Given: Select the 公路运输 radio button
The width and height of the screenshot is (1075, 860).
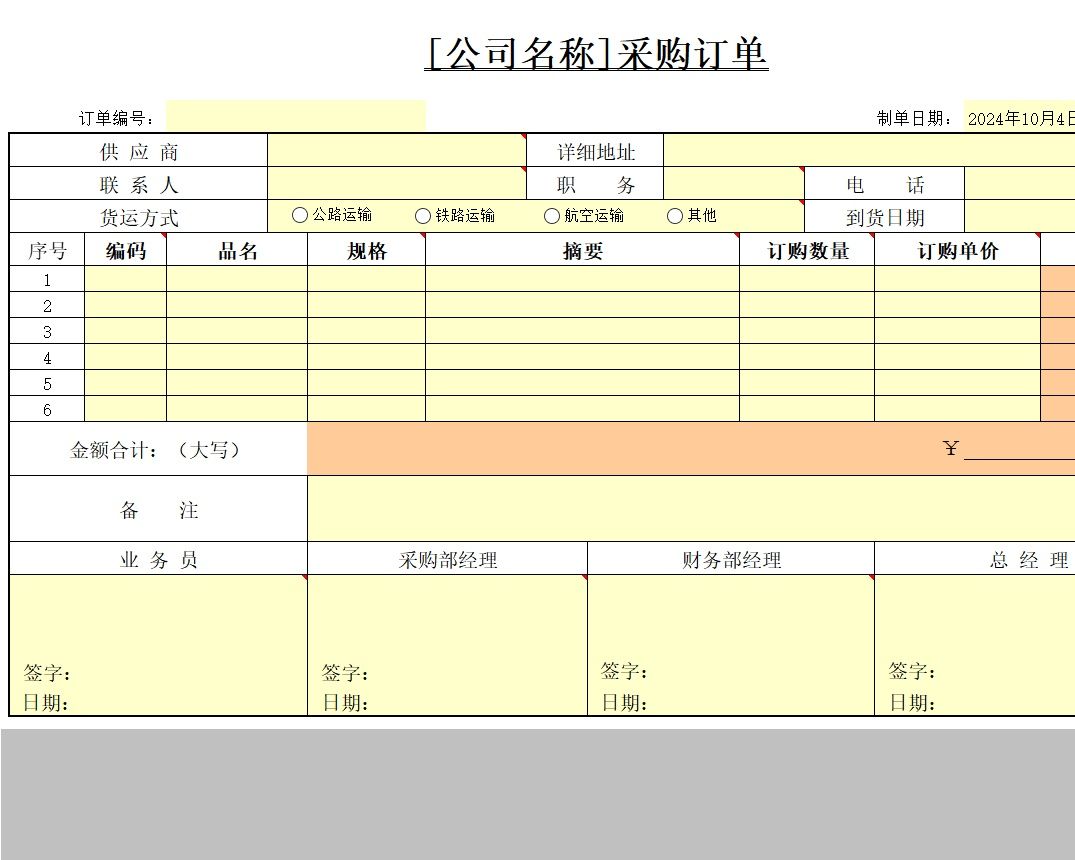Looking at the screenshot, I should pos(299,214).
